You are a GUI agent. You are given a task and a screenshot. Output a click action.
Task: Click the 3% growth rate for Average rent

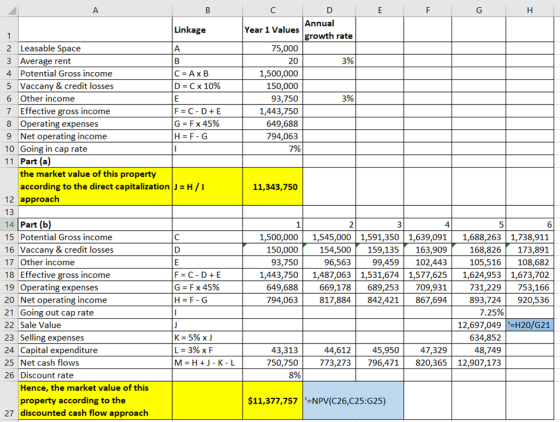[x=329, y=61]
